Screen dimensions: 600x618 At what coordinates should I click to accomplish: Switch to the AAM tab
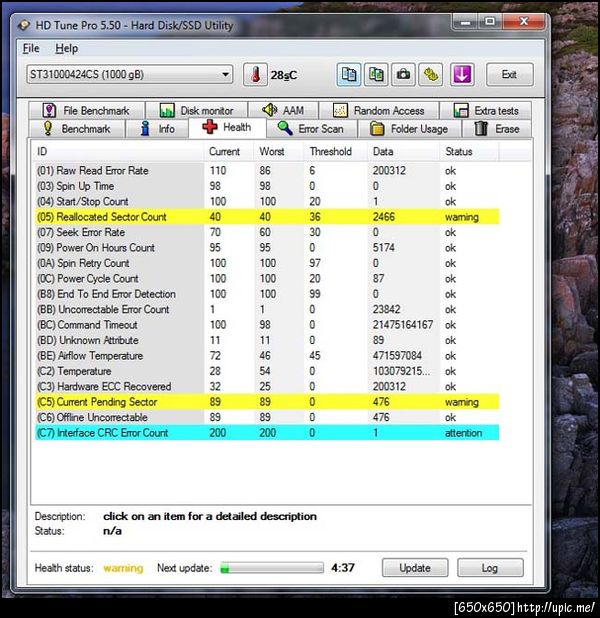click(283, 110)
